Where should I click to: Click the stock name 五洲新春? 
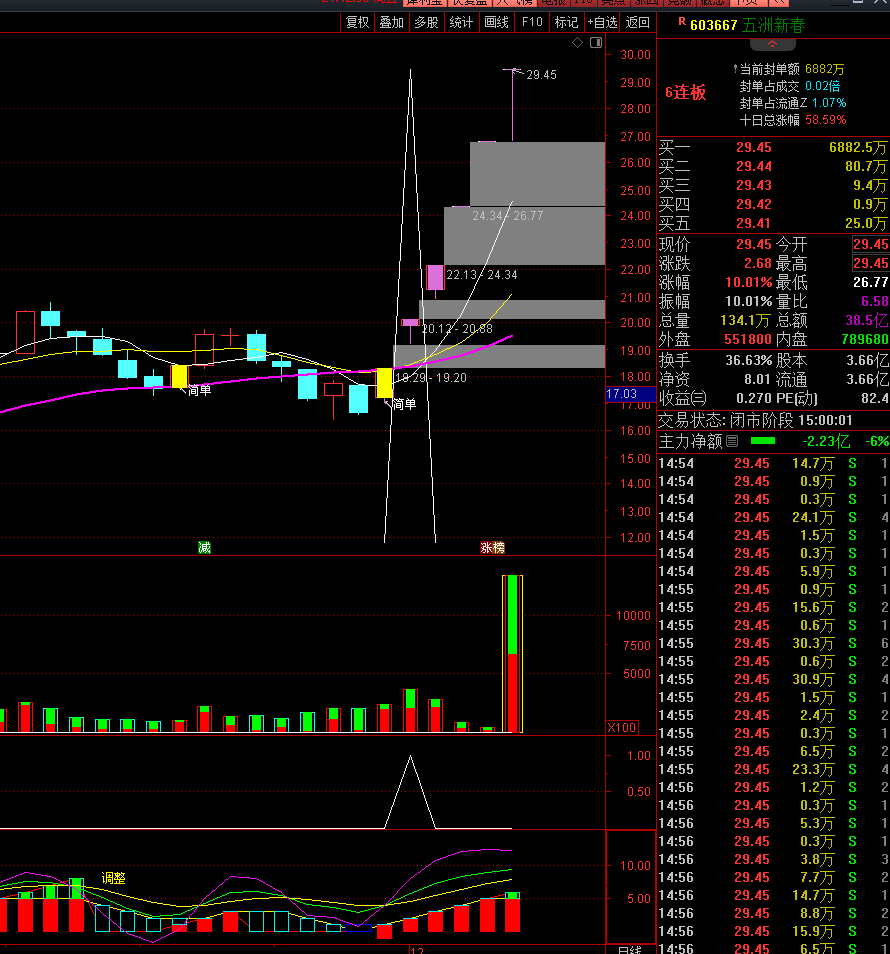click(773, 26)
